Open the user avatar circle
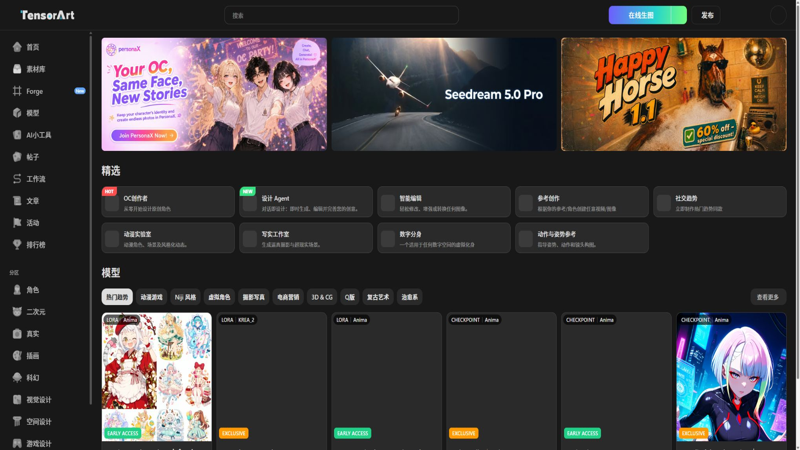The width and height of the screenshot is (800, 450). point(778,15)
